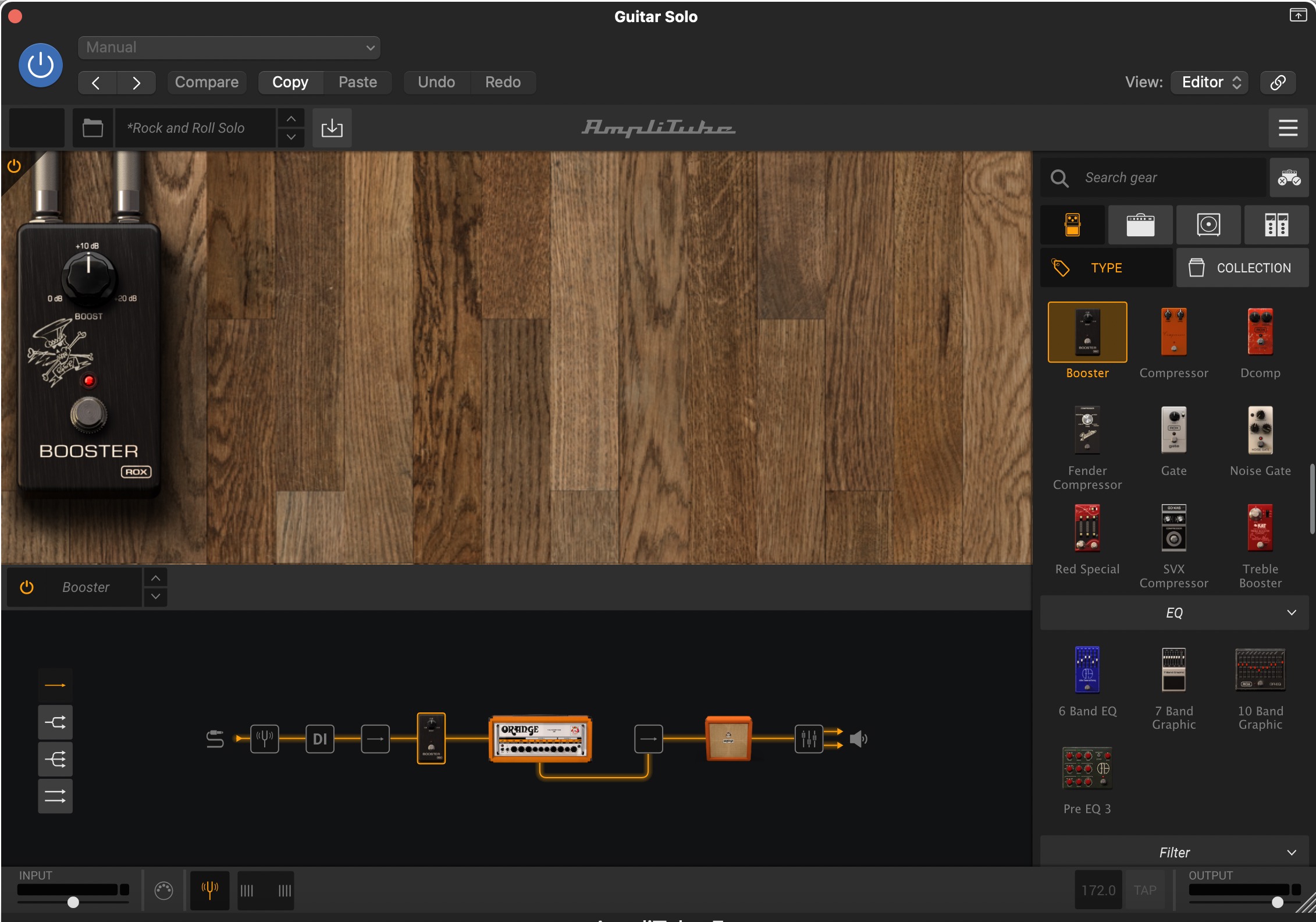
Task: Go to previous plugin setting arrow
Action: [97, 83]
